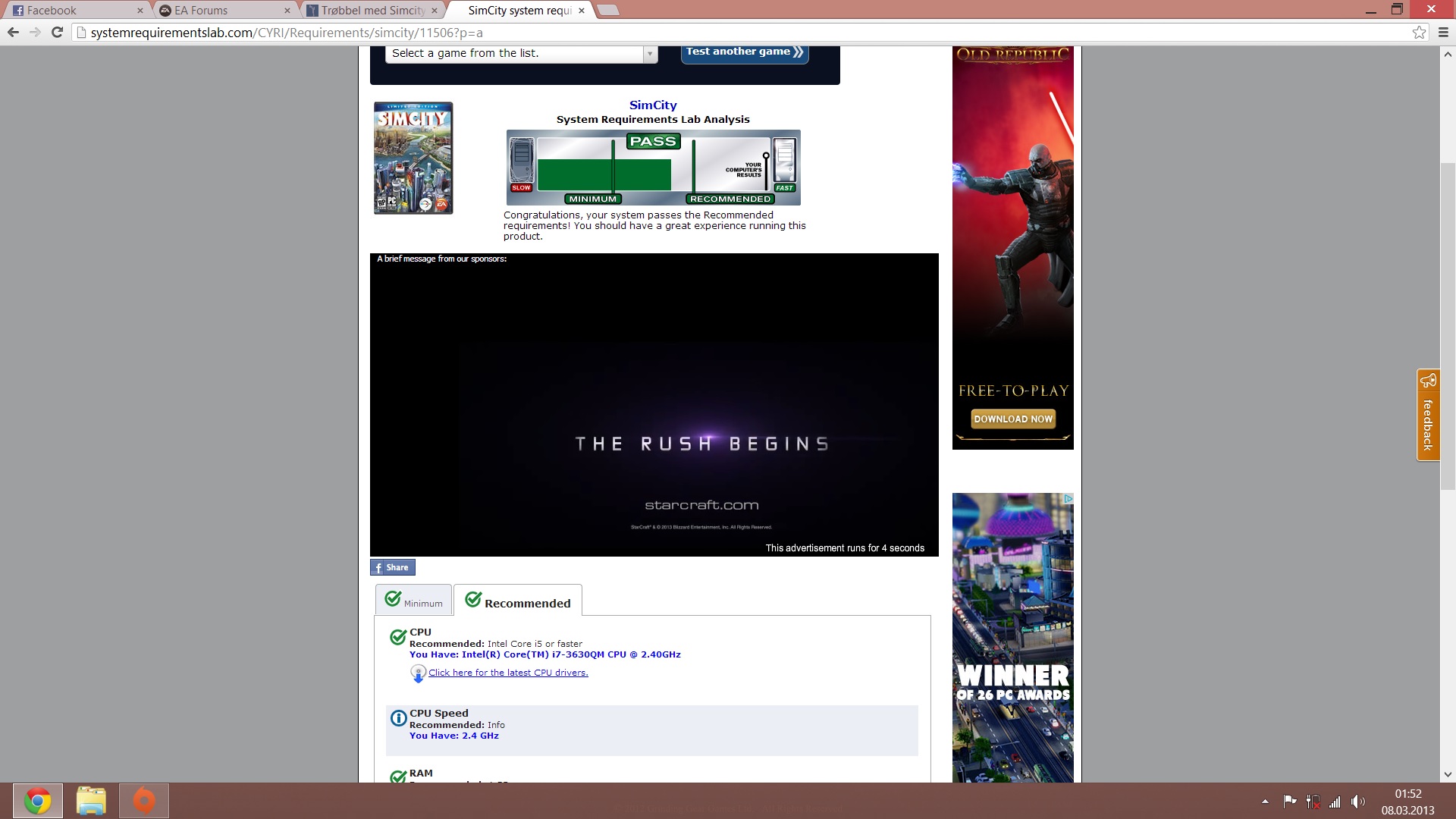The height and width of the screenshot is (819, 1456).
Task: Open the 'Select a game from the list' dropdown
Action: (x=521, y=53)
